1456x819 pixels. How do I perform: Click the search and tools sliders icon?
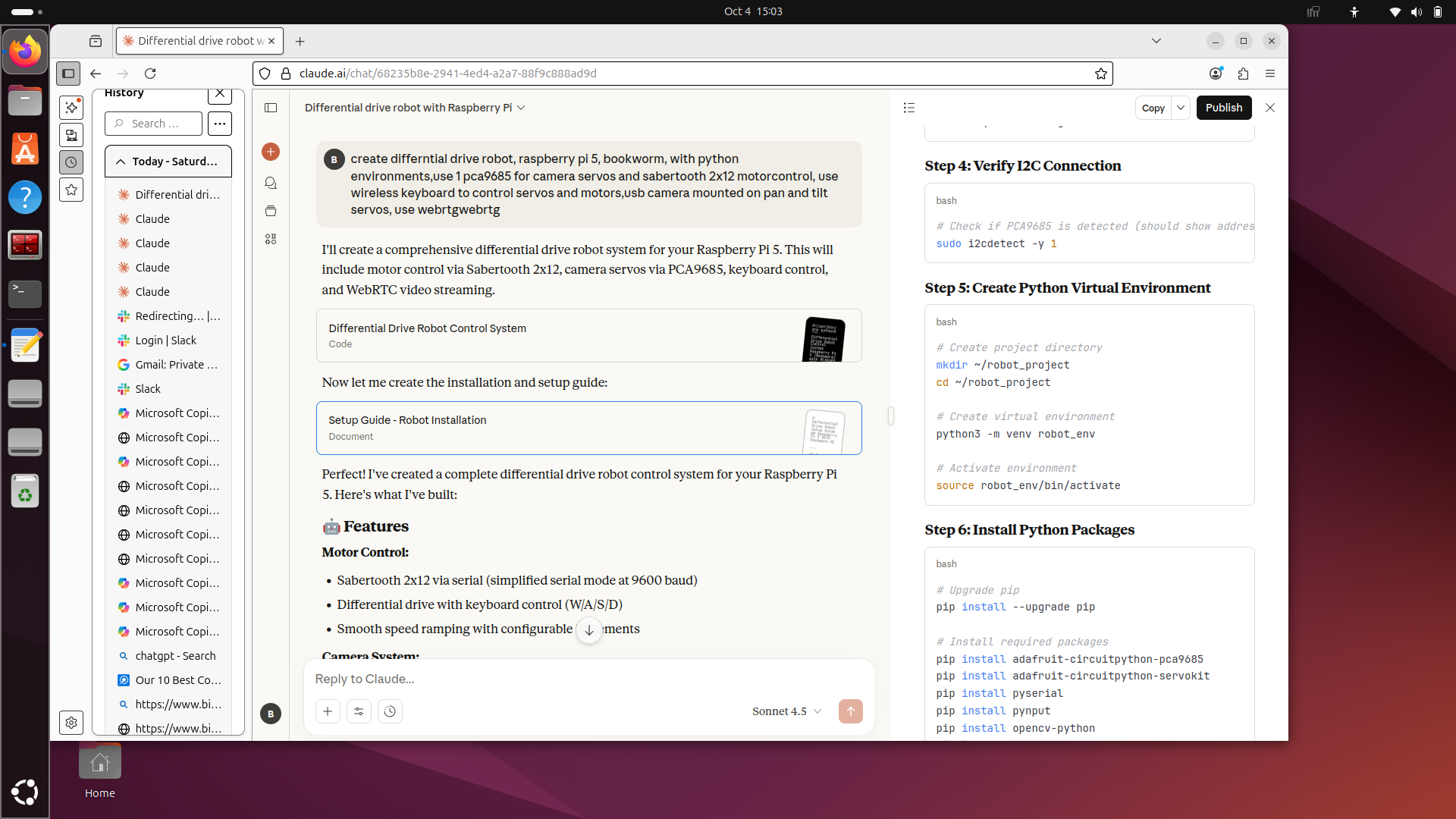pyautogui.click(x=359, y=711)
